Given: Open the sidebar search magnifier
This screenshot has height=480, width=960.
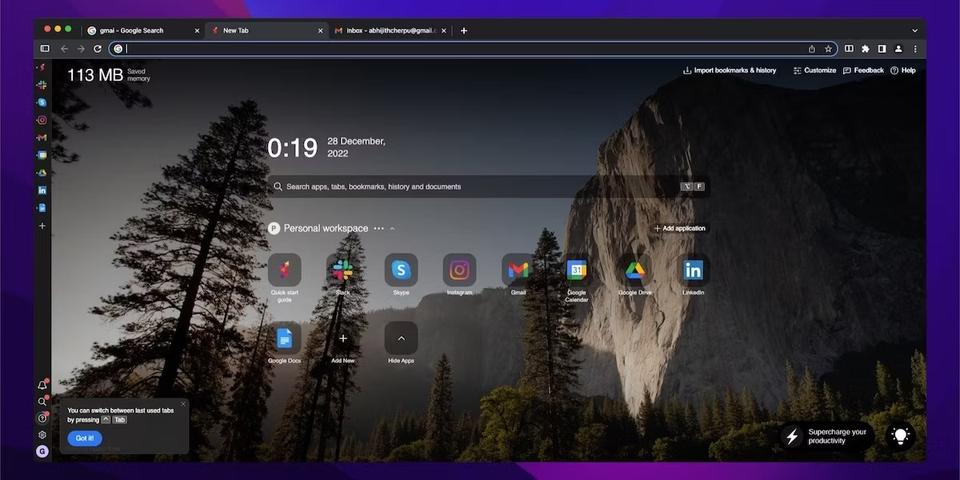Looking at the screenshot, I should pos(42,402).
